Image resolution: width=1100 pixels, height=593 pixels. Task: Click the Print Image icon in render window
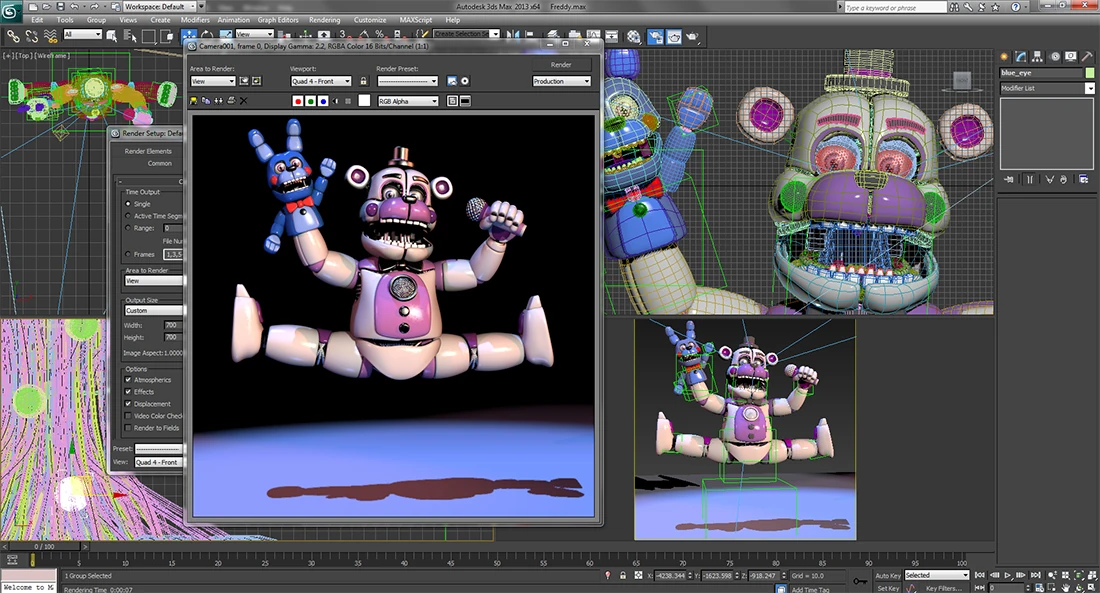230,101
